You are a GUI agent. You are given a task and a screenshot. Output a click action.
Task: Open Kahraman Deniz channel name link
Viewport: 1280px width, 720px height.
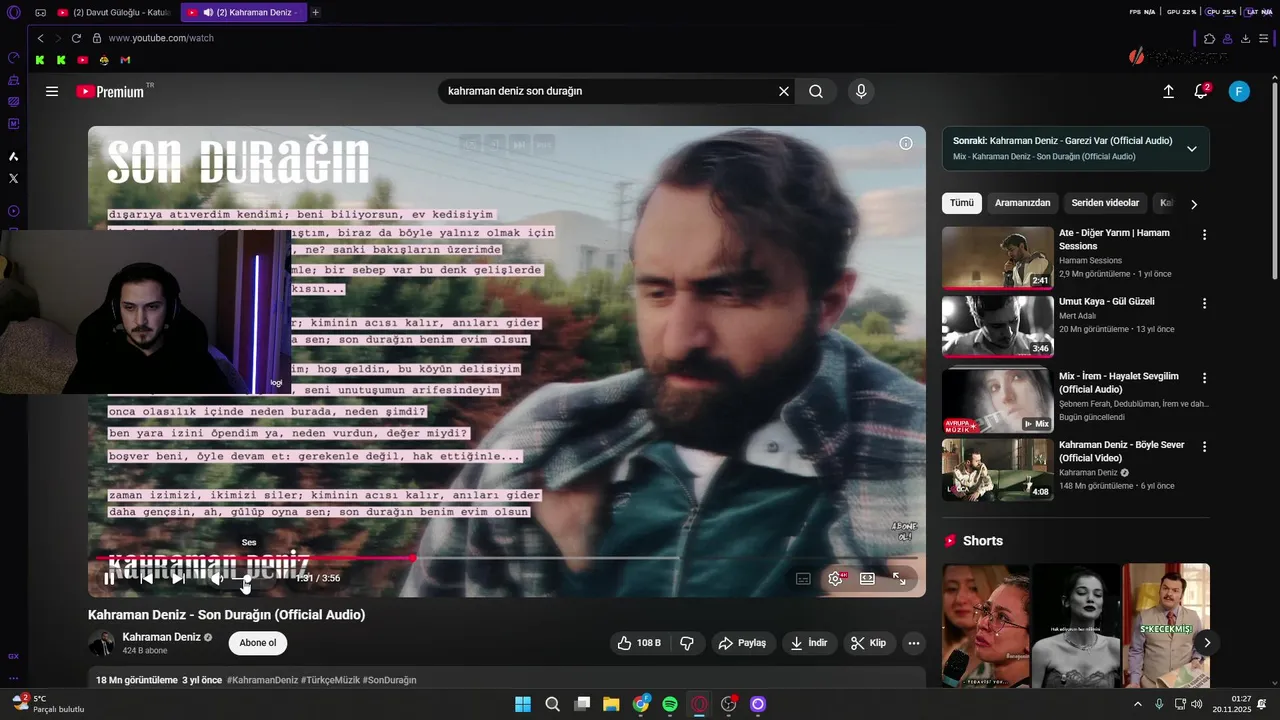coord(162,637)
